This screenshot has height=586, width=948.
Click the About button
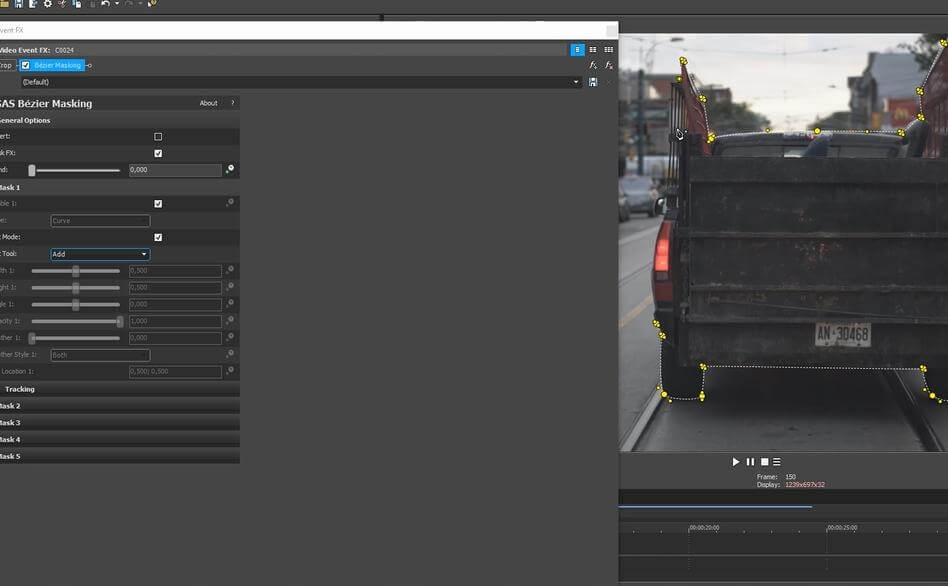coord(208,103)
